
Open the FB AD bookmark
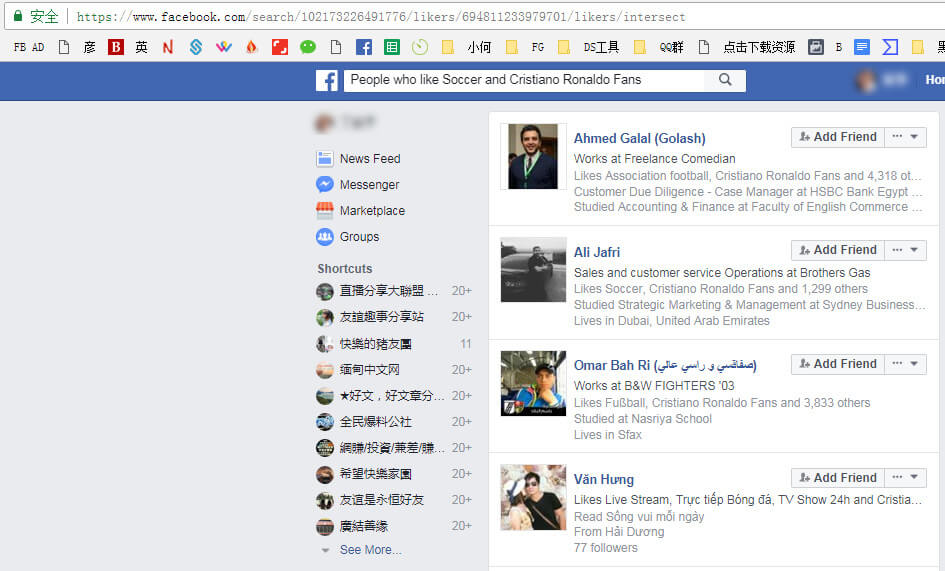(x=29, y=47)
